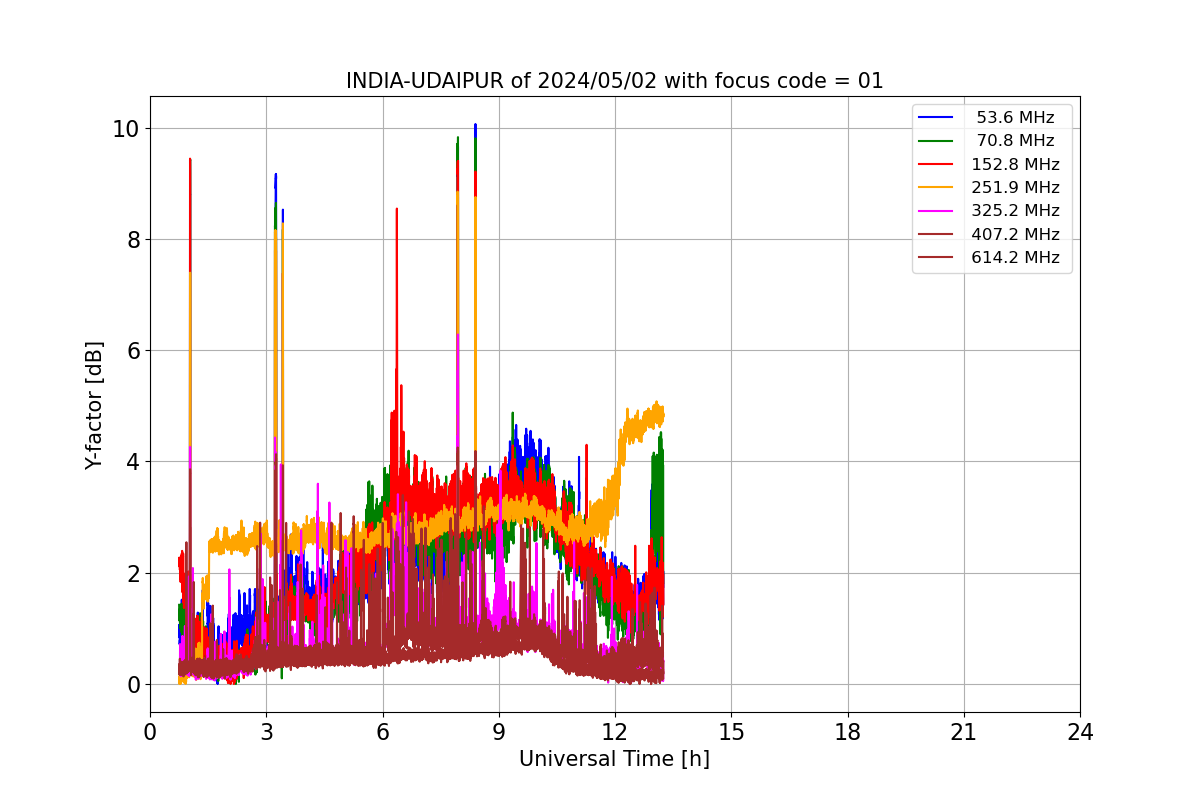The image size is (1200, 800).
Task: Click x-axis tick label 24
Action: click(x=1080, y=732)
